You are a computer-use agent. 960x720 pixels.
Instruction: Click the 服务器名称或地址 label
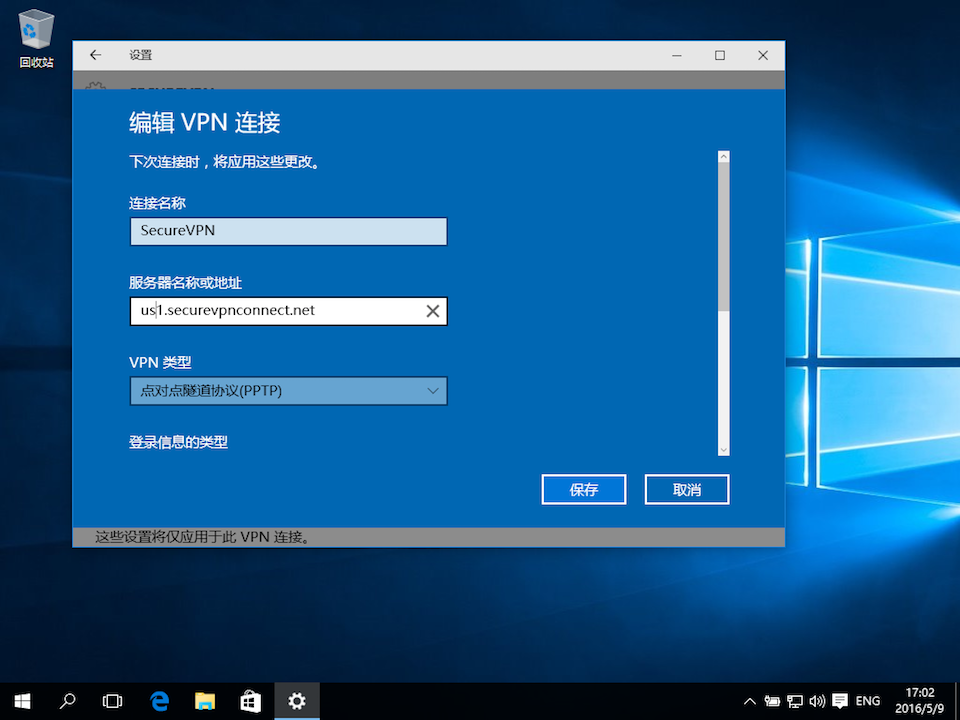tap(186, 283)
